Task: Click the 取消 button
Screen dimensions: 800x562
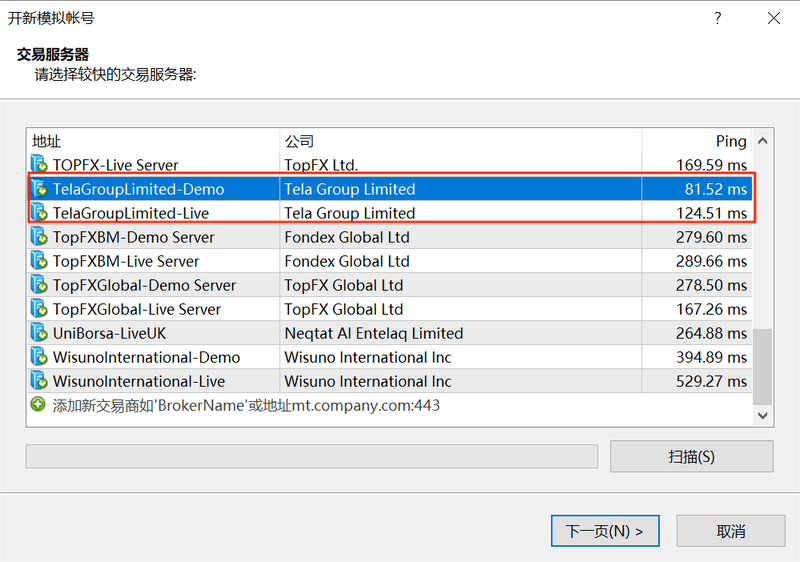Action: (x=731, y=531)
